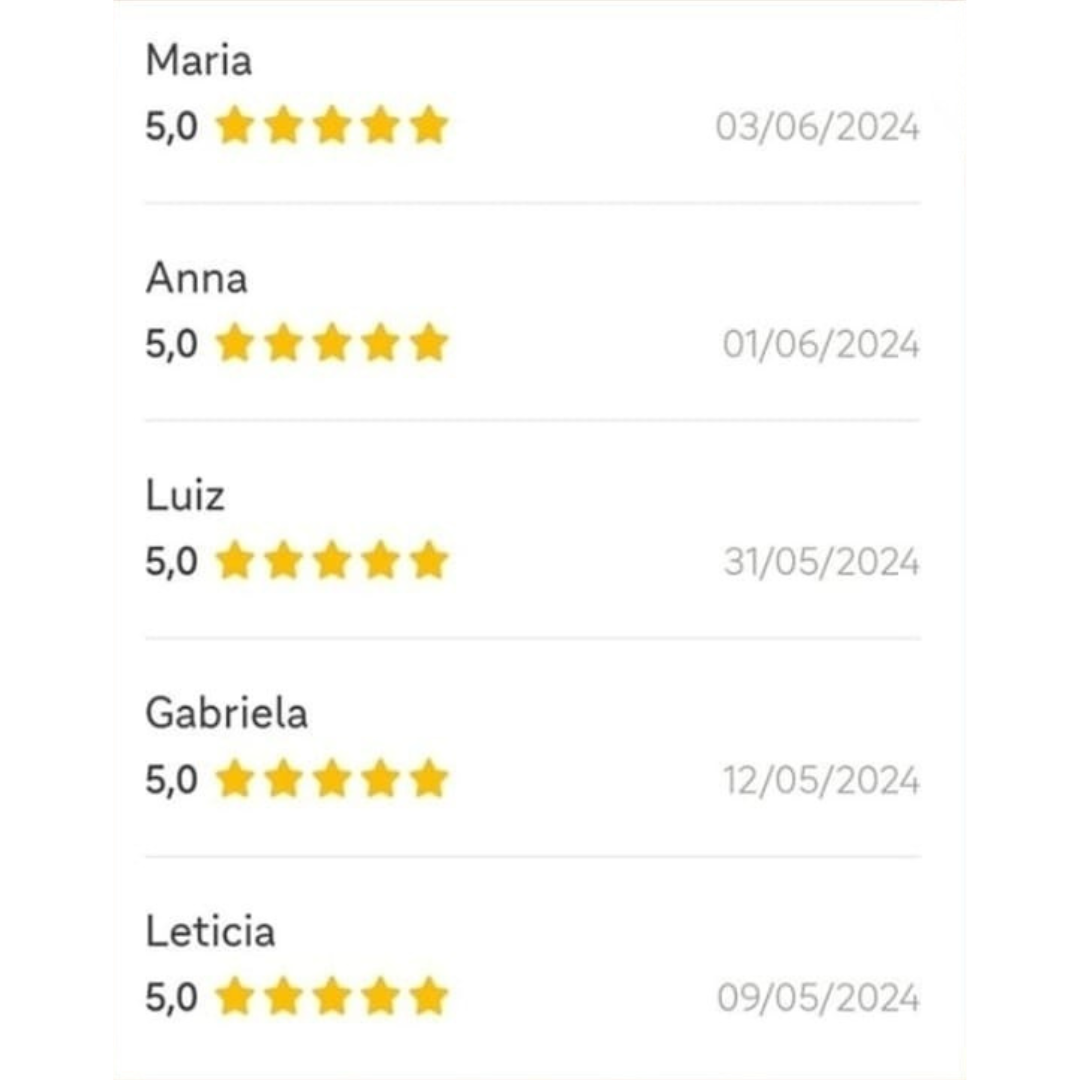The height and width of the screenshot is (1080, 1080).
Task: Select reviewer name Luiz
Action: coord(185,496)
